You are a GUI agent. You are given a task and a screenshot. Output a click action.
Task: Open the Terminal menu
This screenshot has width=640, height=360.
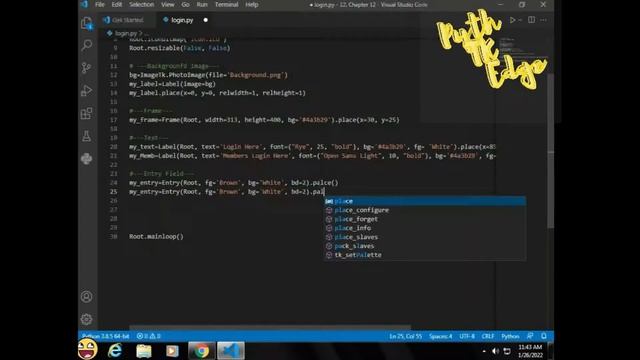point(227,4)
